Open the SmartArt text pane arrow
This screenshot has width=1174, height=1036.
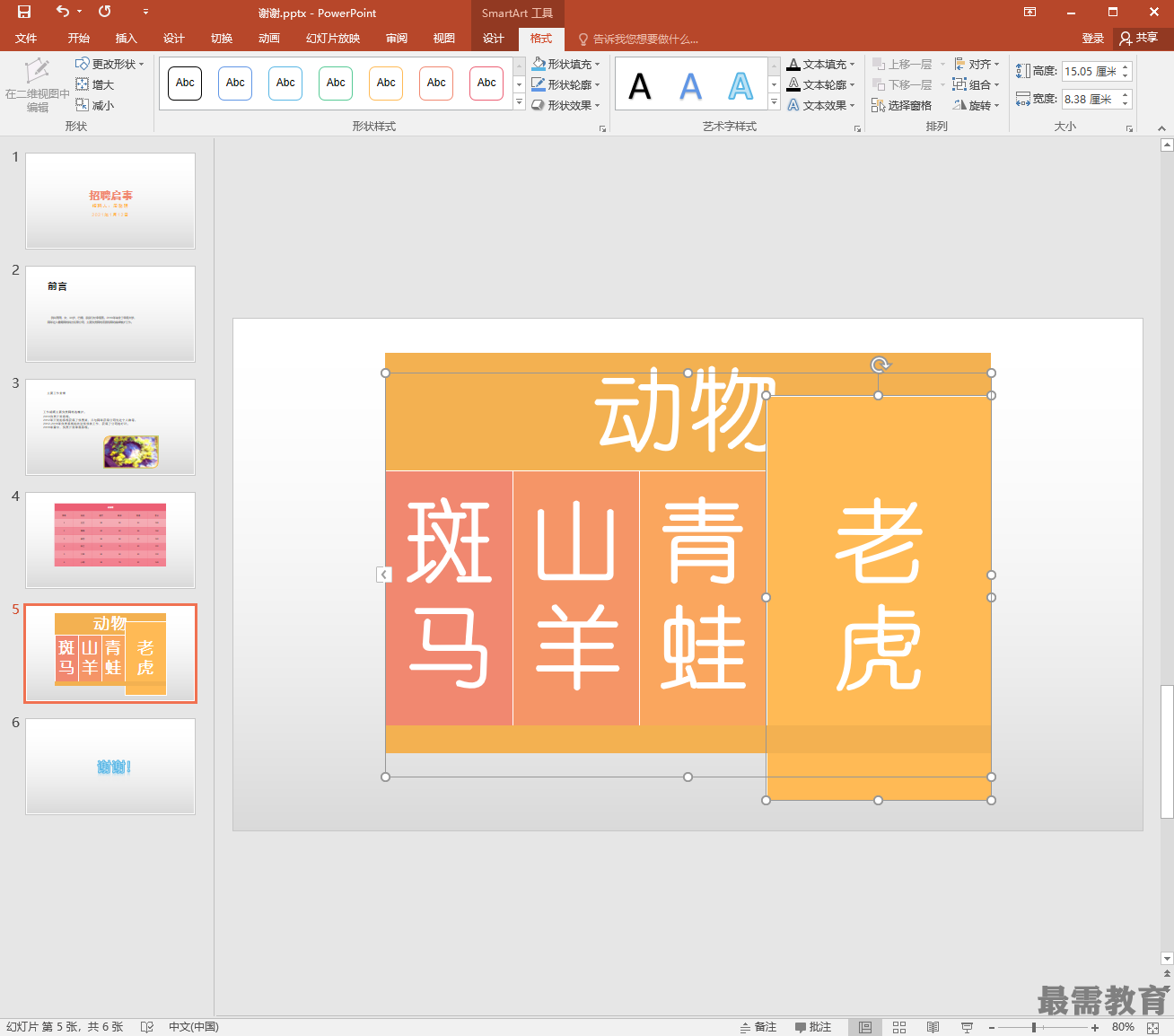(x=384, y=575)
